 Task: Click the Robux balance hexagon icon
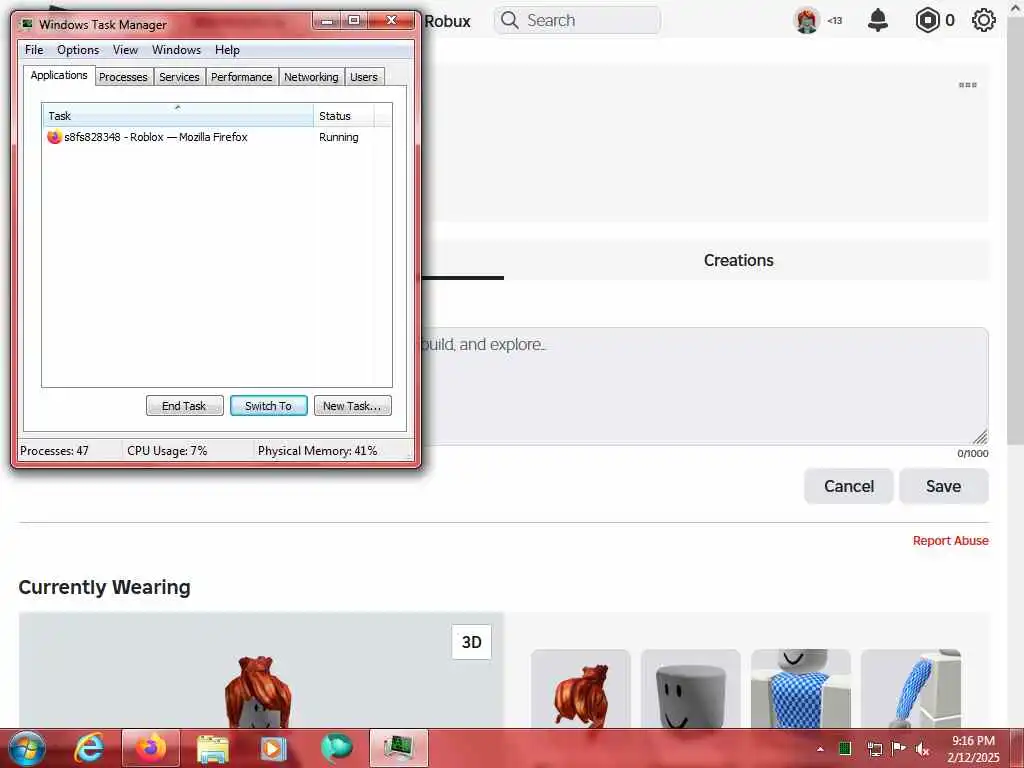[927, 20]
